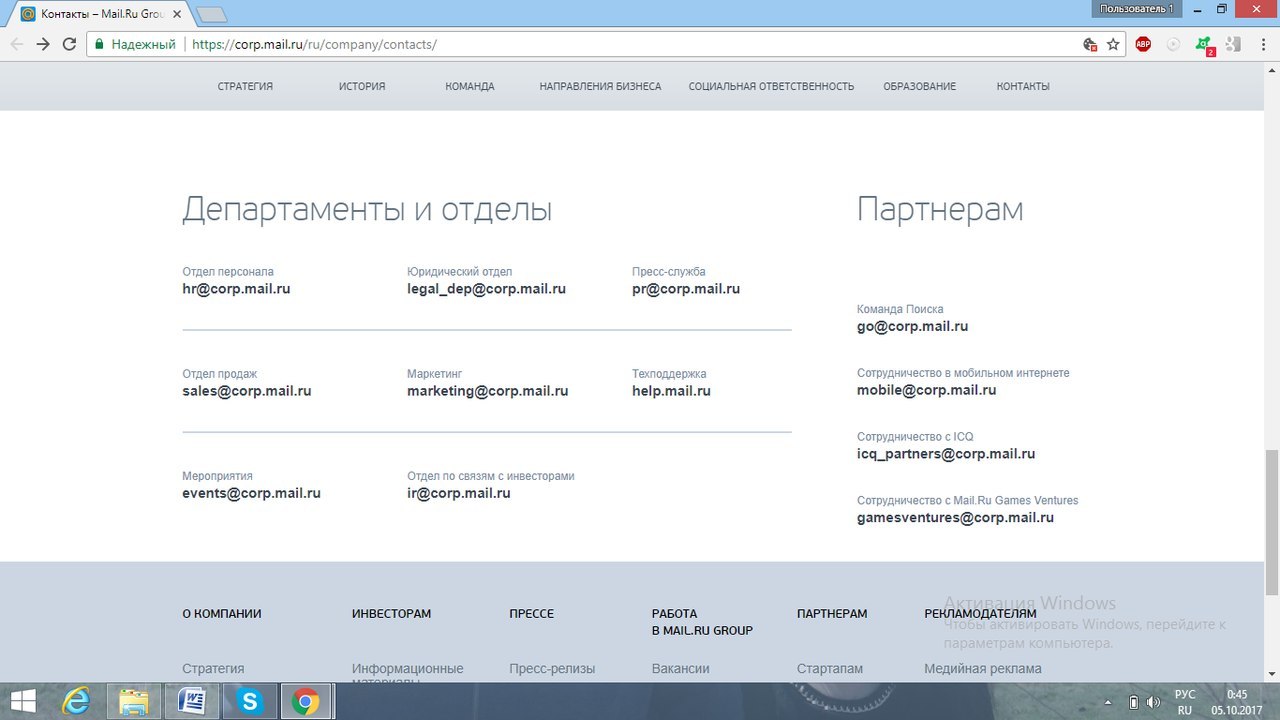Launch Internet Explorer from the taskbar

(x=77, y=702)
